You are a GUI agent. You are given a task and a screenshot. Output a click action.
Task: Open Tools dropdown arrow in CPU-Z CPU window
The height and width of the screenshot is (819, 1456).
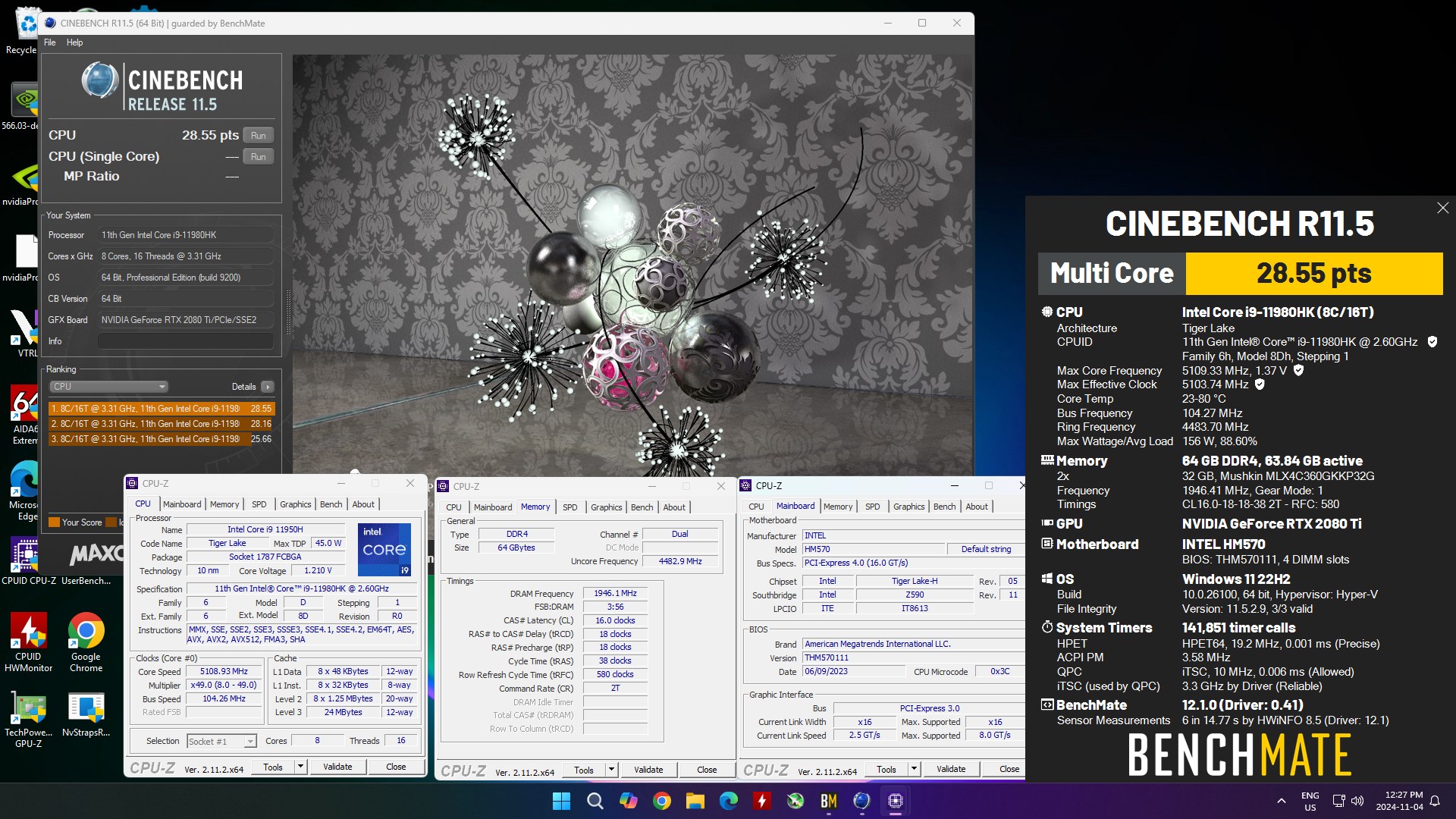click(300, 767)
